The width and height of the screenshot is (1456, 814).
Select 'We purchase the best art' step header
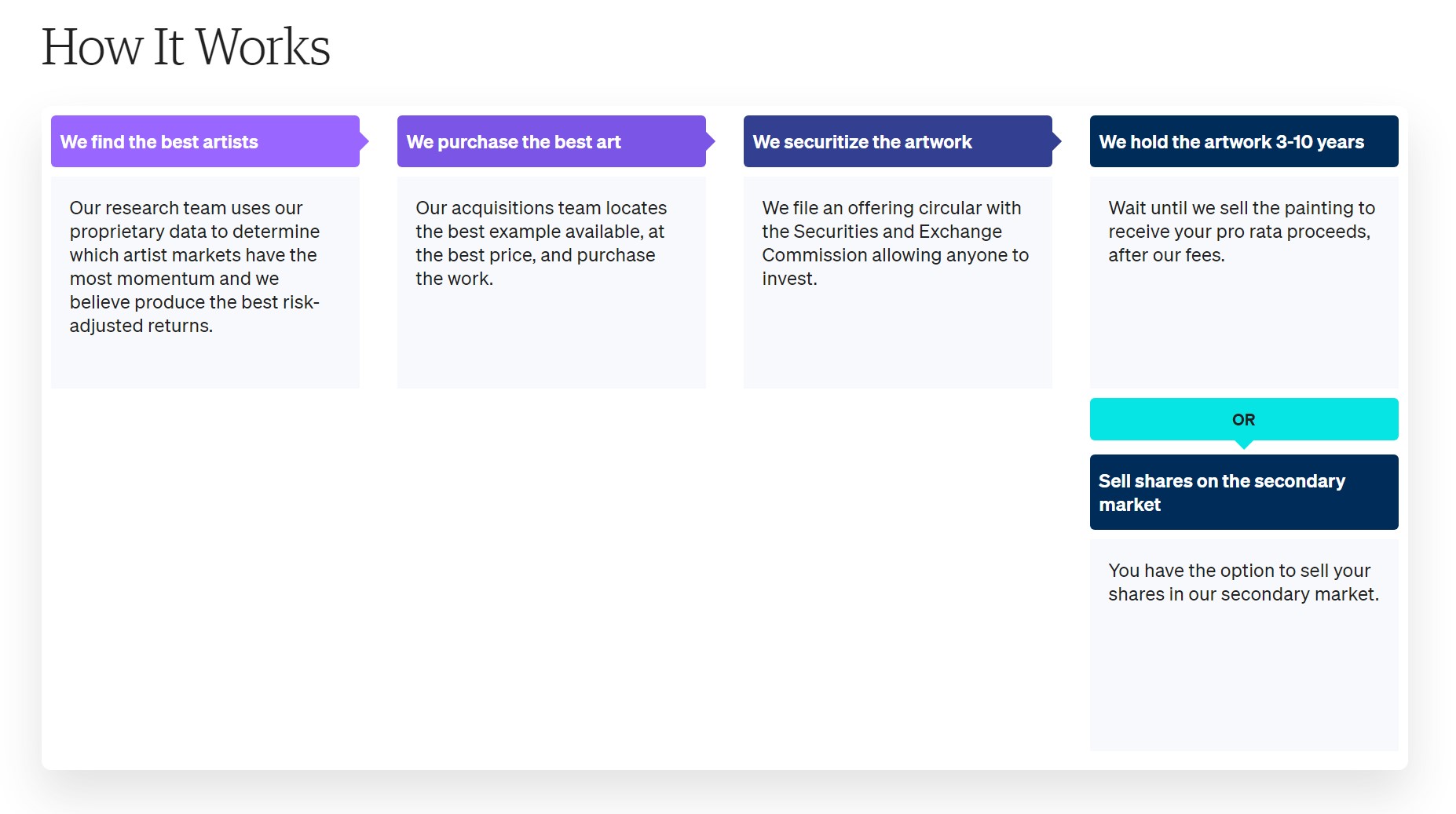[x=551, y=141]
